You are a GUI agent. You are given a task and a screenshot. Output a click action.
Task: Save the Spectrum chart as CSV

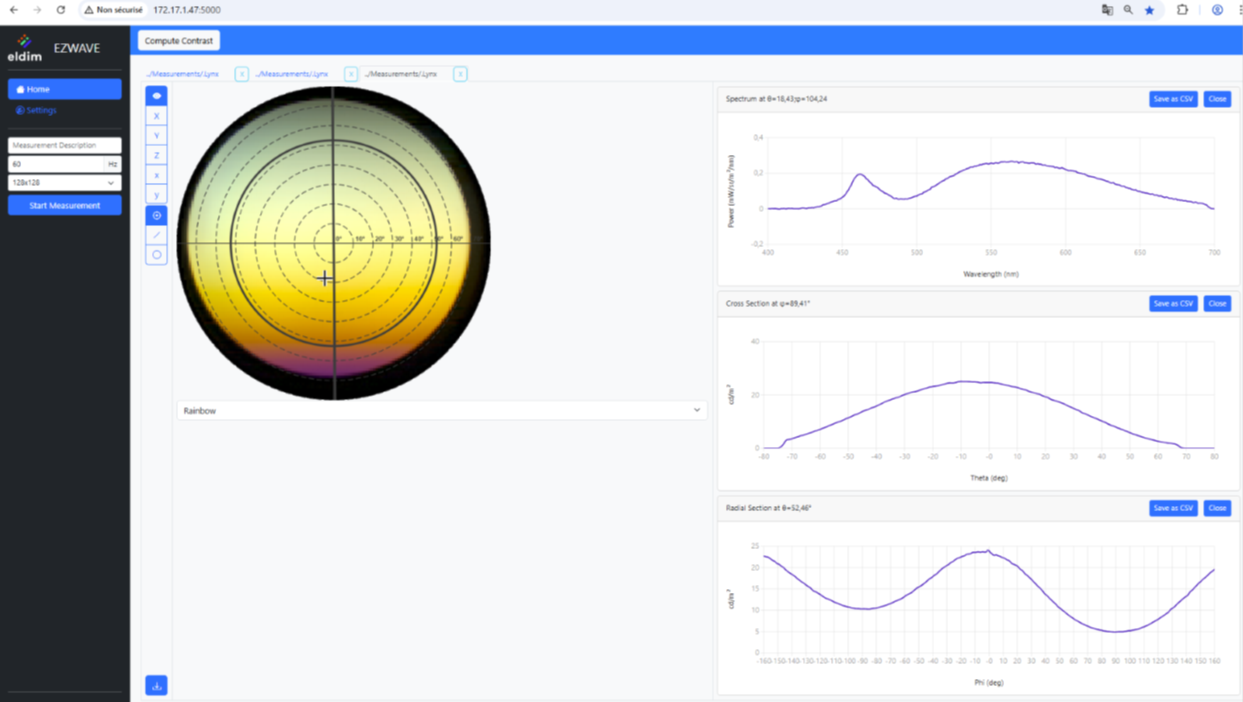tap(1173, 99)
